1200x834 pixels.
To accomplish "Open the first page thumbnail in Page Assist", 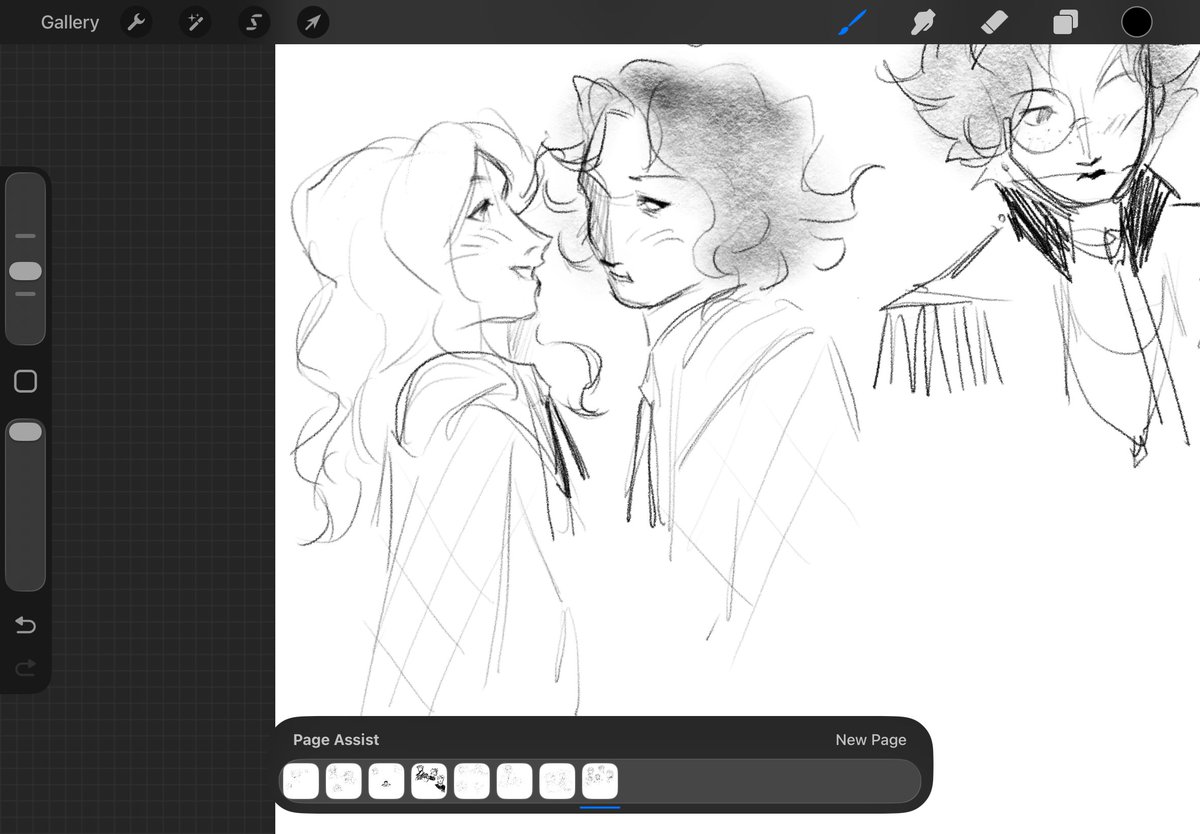I will (x=301, y=781).
